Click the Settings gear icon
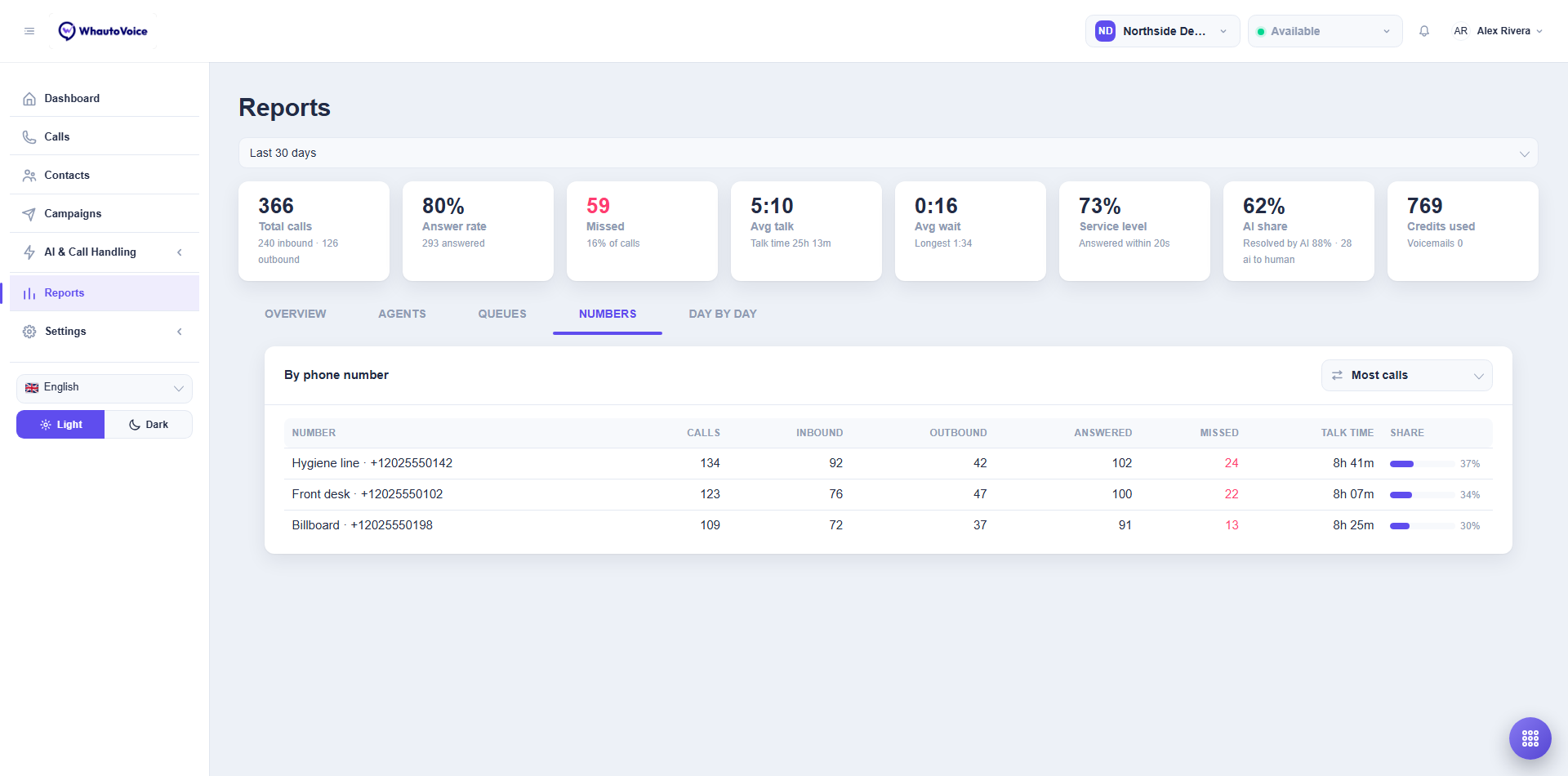 29,332
